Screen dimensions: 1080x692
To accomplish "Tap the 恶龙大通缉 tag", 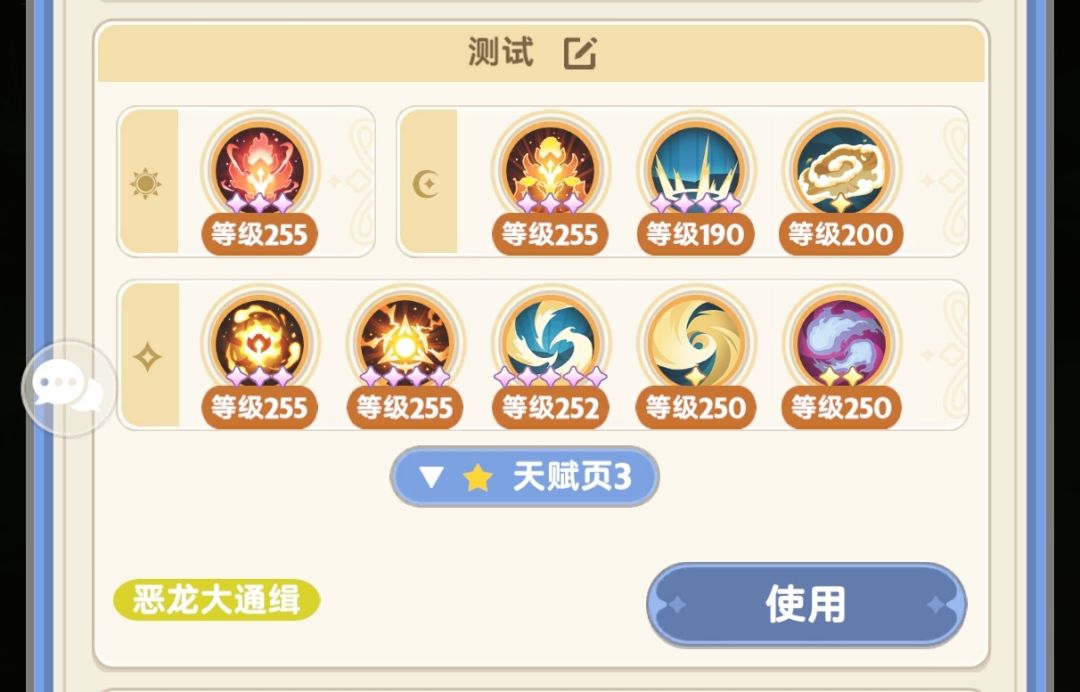I will click(216, 600).
